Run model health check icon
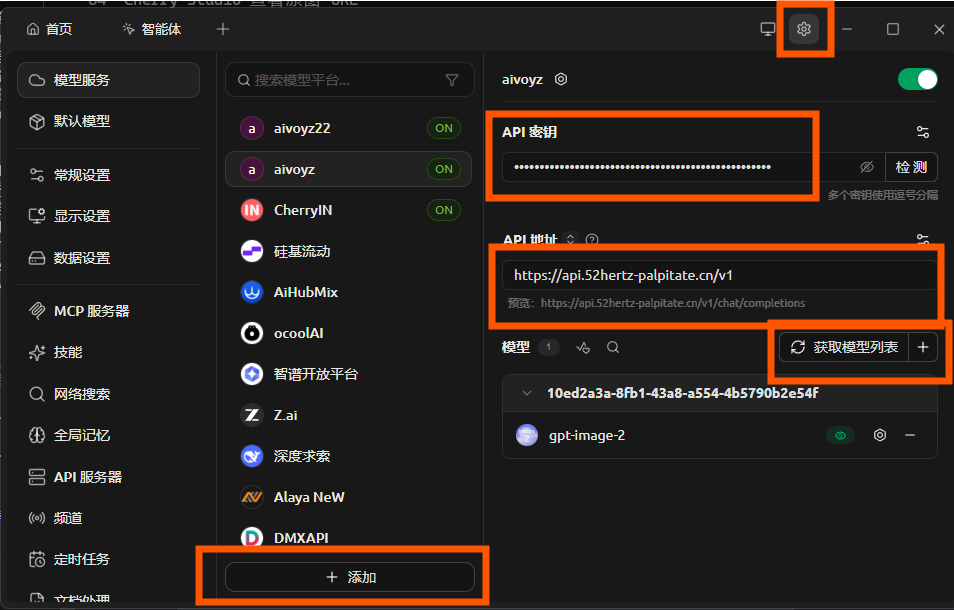 pyautogui.click(x=583, y=347)
